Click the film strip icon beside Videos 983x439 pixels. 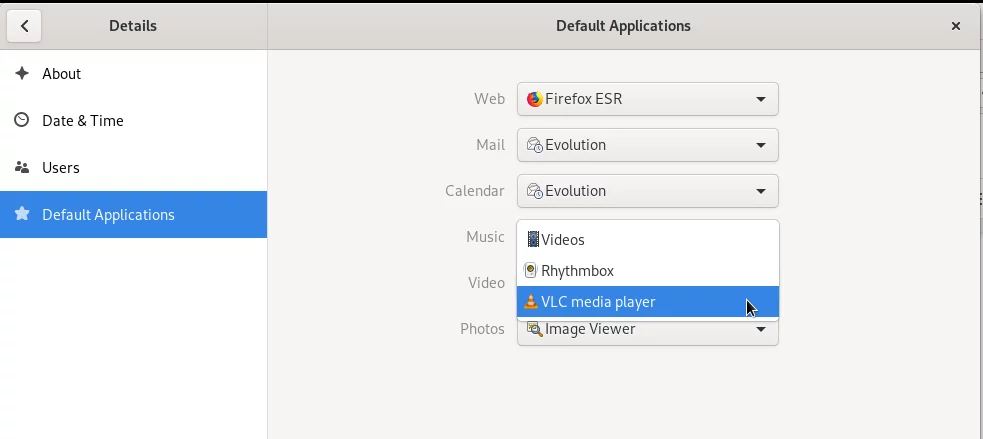pyautogui.click(x=533, y=240)
